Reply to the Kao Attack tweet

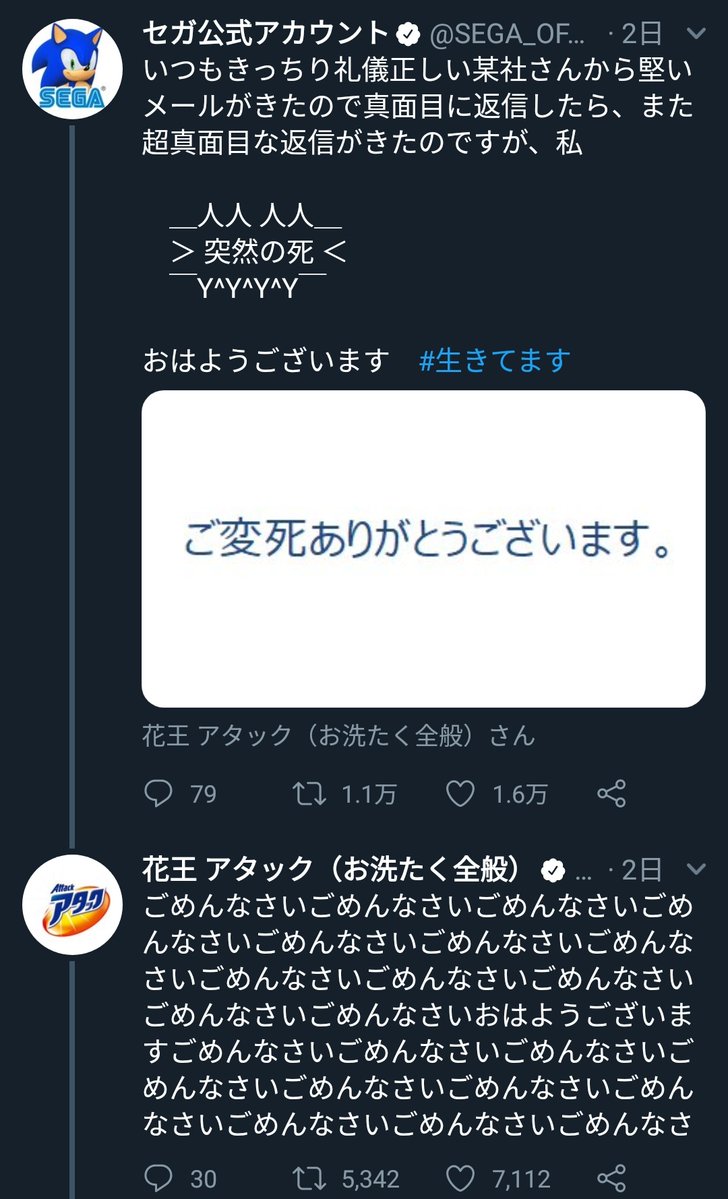160,1179
